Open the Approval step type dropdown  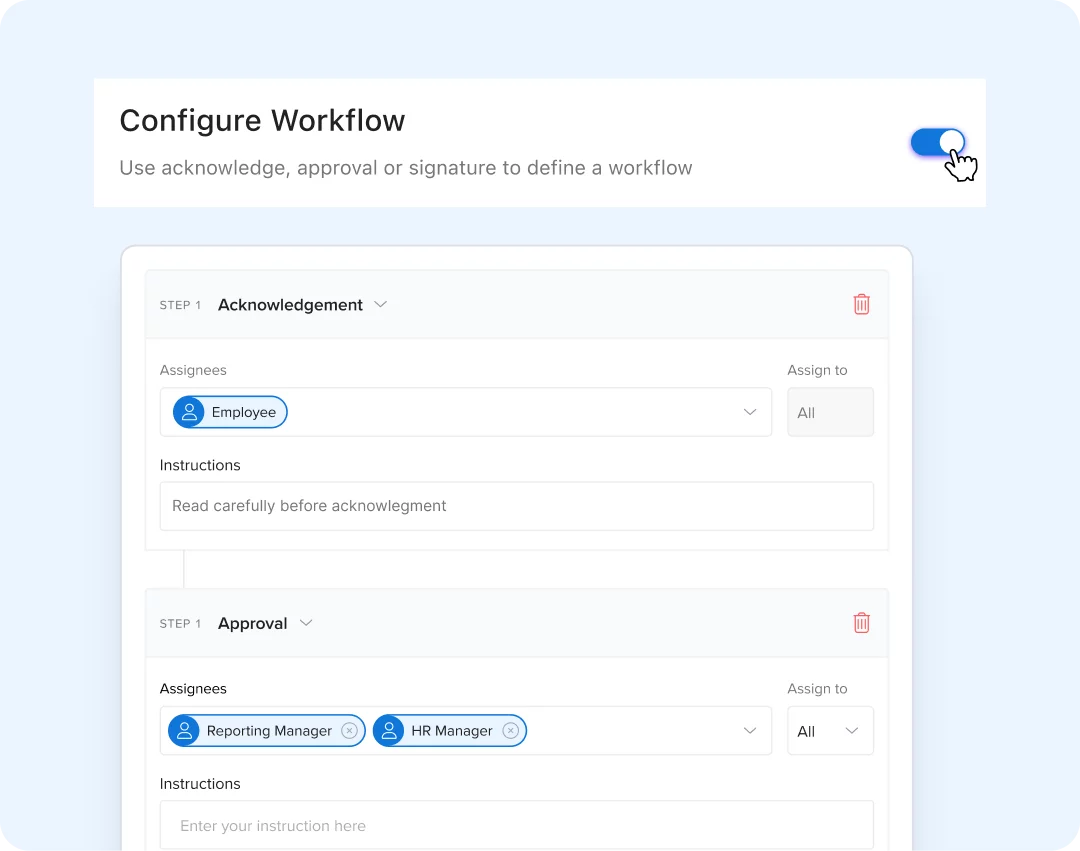[x=306, y=623]
